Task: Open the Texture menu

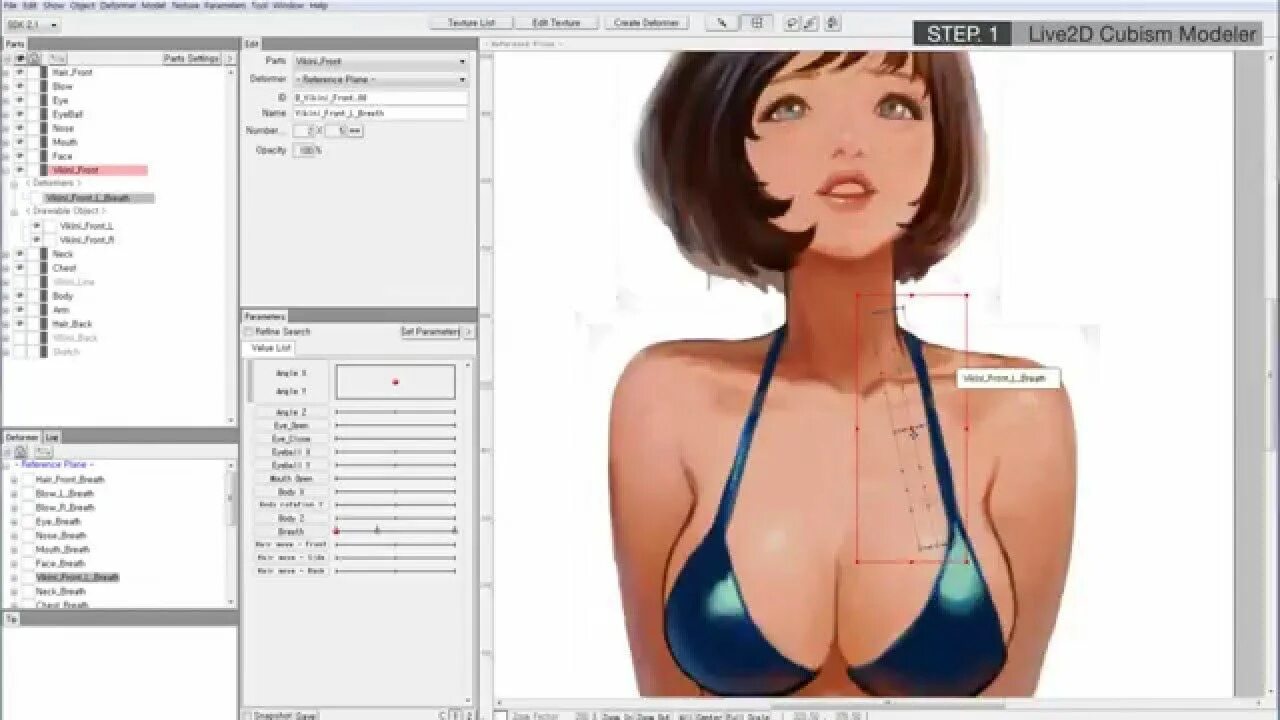Action: tap(184, 6)
